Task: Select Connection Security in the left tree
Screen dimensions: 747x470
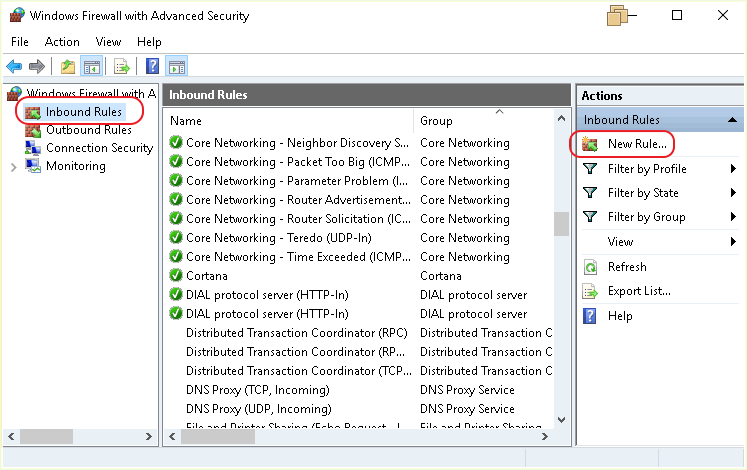Action: point(99,148)
